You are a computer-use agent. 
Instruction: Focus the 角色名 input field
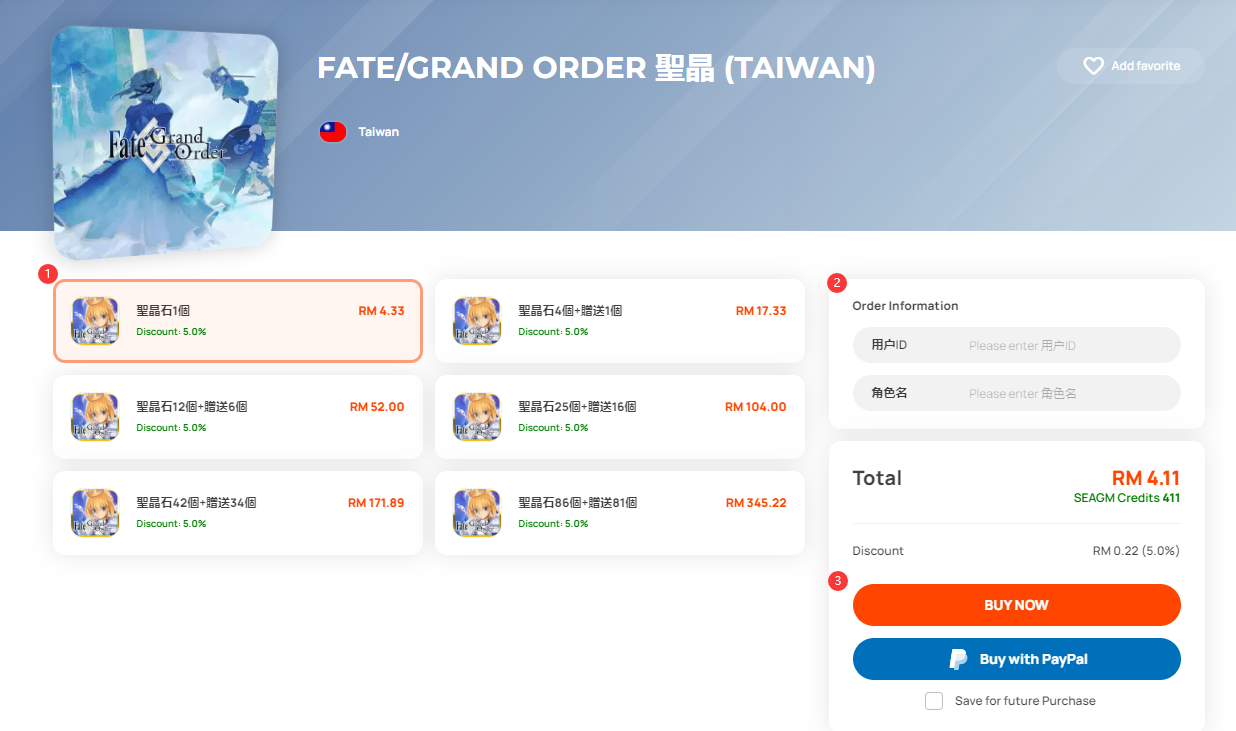click(1016, 393)
